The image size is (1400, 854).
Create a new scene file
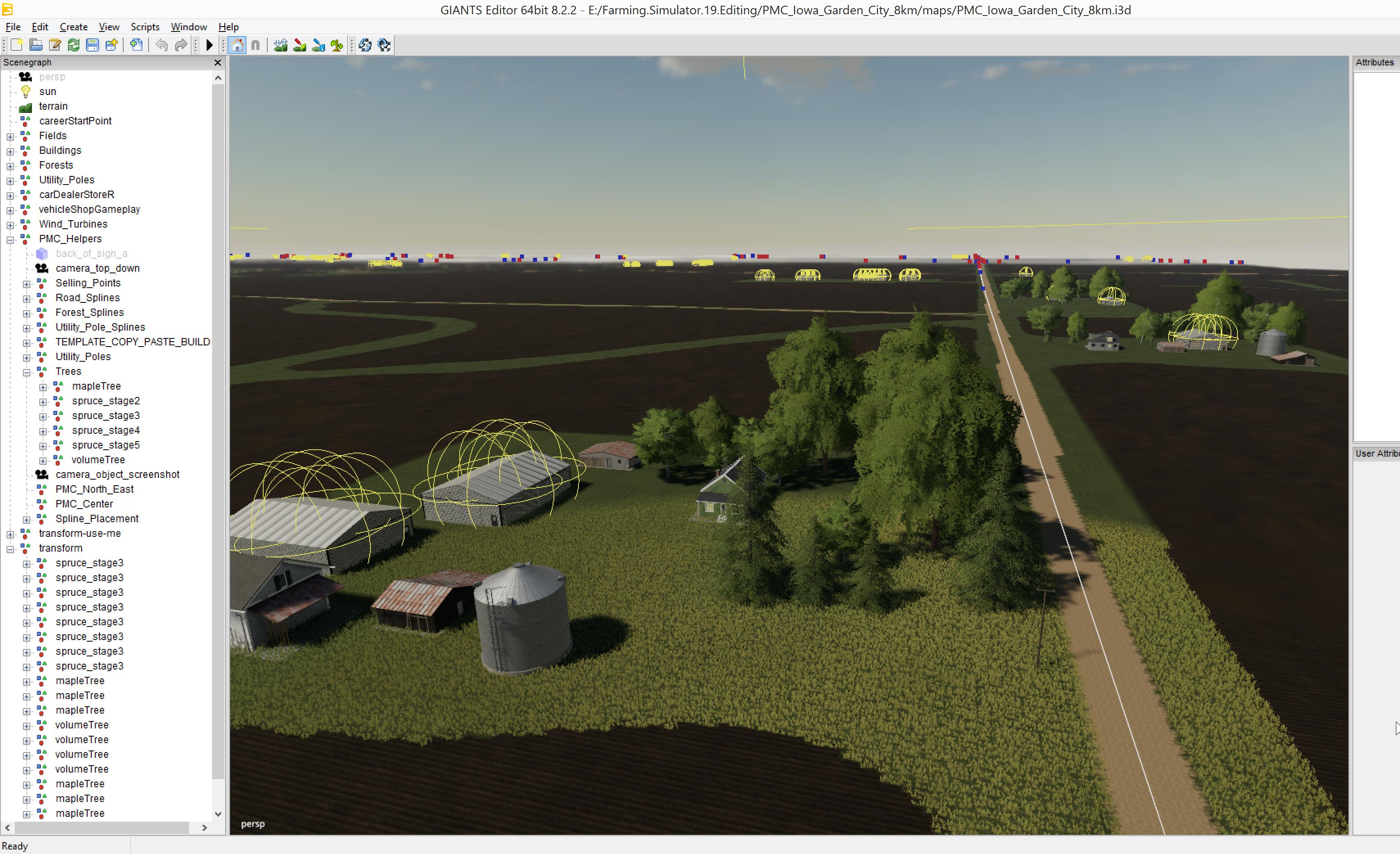[x=16, y=45]
